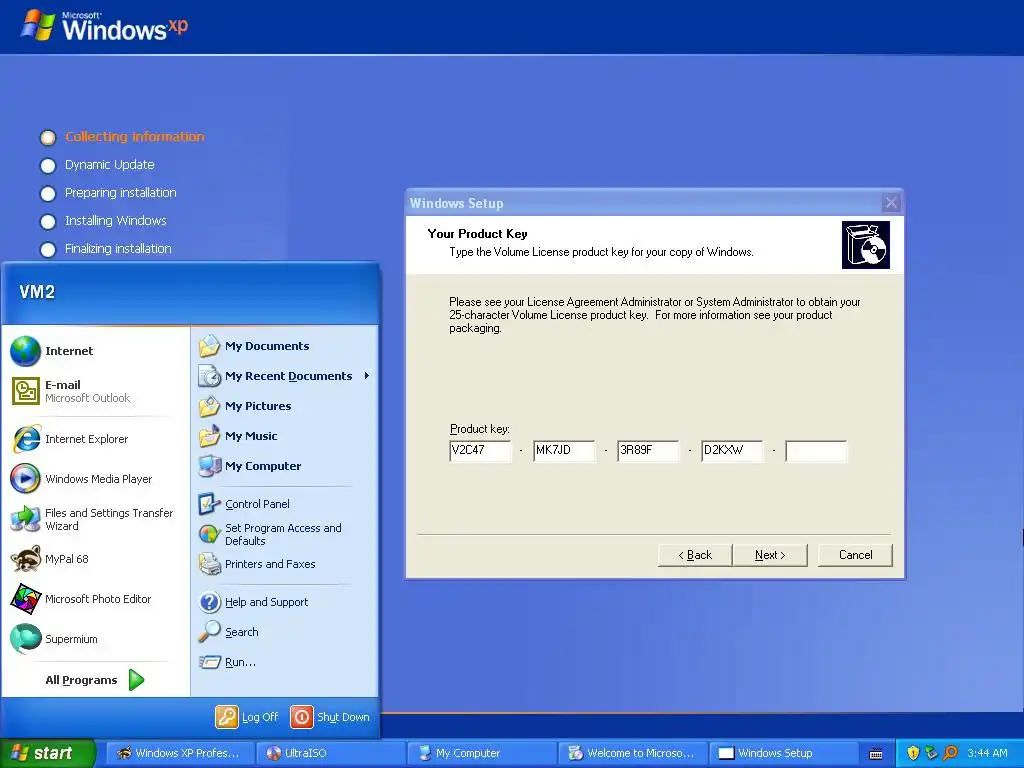Switch to Welcome to Microsoft taskbar item
The image size is (1024, 768).
point(632,753)
